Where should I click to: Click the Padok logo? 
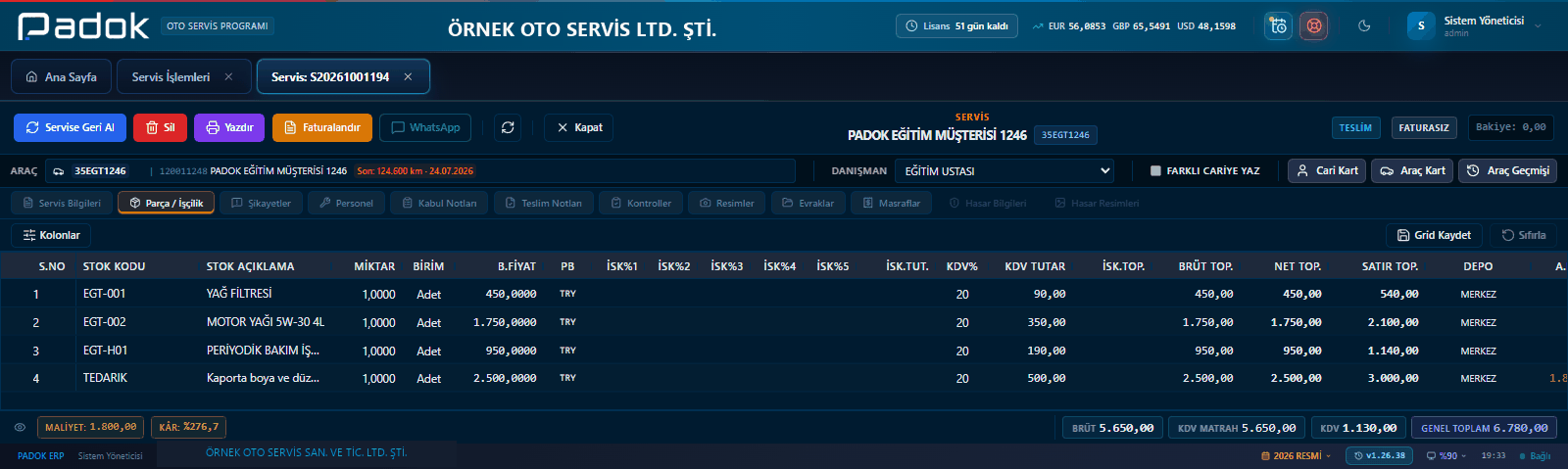[83, 26]
